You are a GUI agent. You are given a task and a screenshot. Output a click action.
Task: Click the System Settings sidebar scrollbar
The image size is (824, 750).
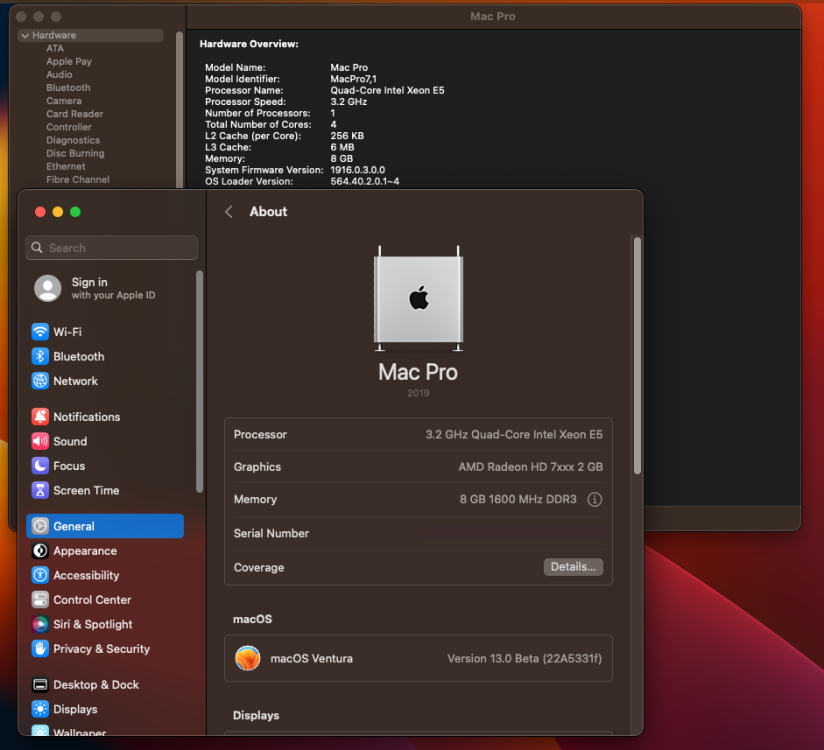[x=199, y=382]
